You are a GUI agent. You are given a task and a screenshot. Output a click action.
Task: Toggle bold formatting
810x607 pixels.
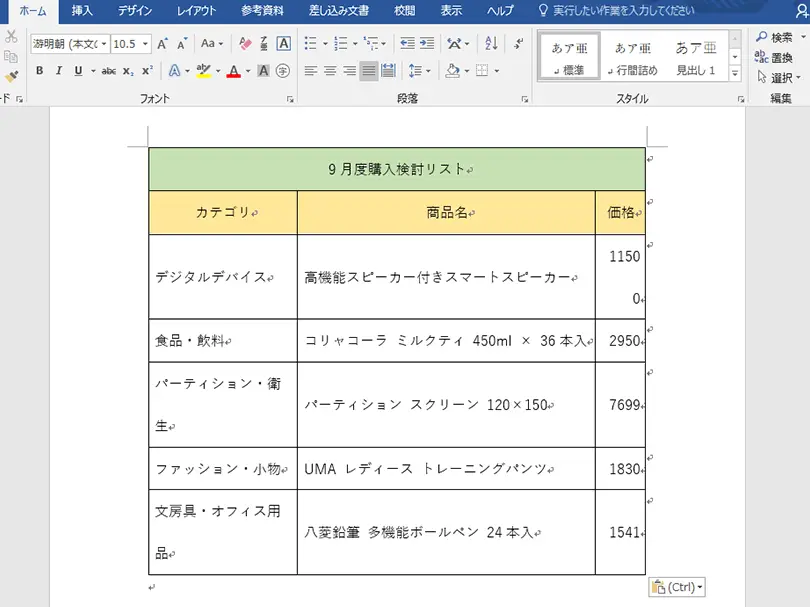coord(39,69)
